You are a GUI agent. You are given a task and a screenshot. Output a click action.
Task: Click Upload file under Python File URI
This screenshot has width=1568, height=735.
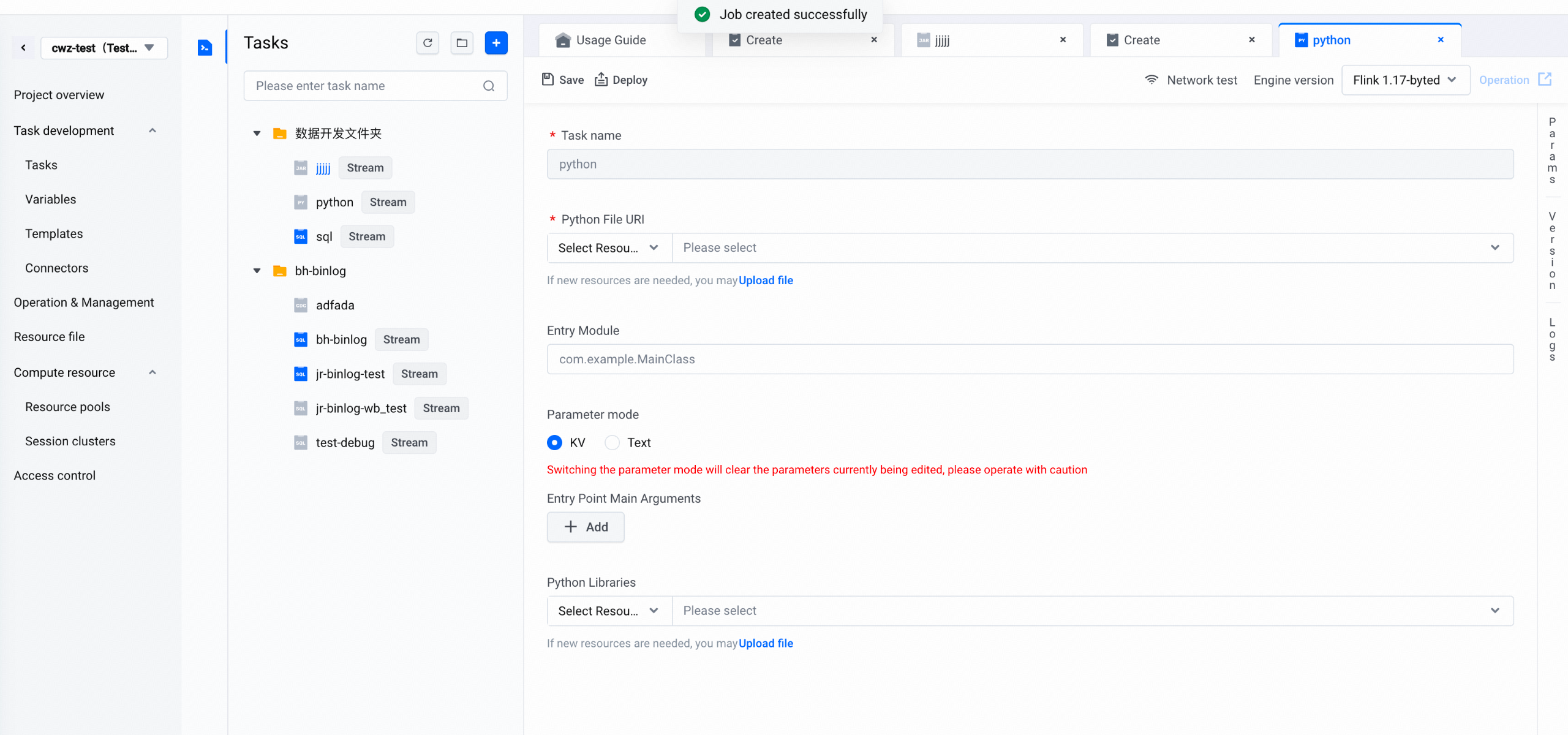(766, 281)
